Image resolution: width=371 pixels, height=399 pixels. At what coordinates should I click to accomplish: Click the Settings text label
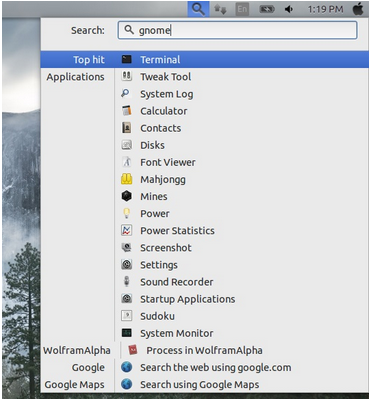[x=159, y=265]
